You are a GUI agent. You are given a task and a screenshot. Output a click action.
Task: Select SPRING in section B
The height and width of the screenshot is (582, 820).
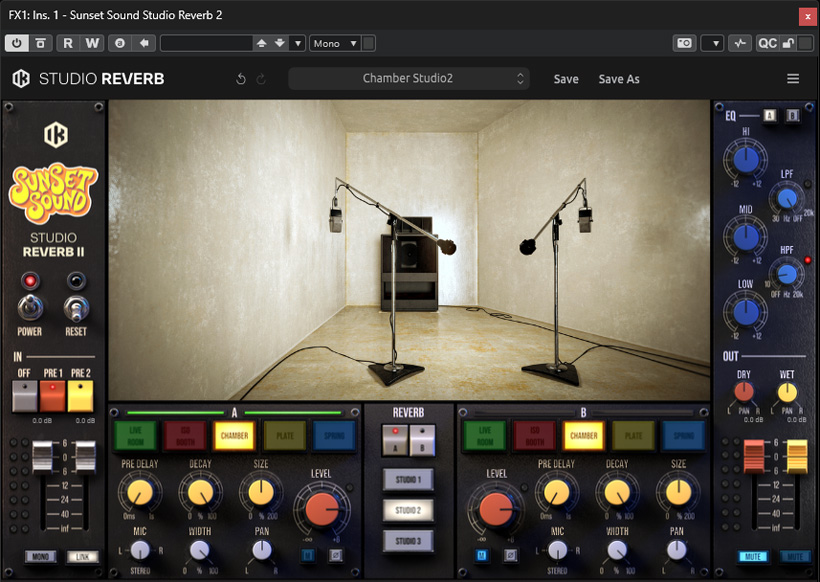click(683, 436)
